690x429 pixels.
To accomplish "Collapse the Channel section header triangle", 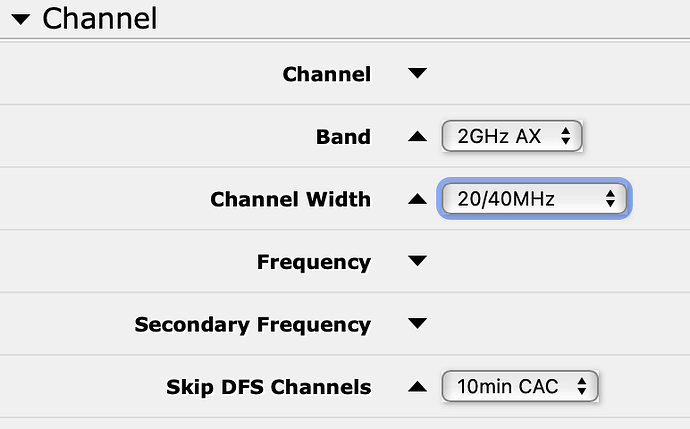I will point(20,18).
